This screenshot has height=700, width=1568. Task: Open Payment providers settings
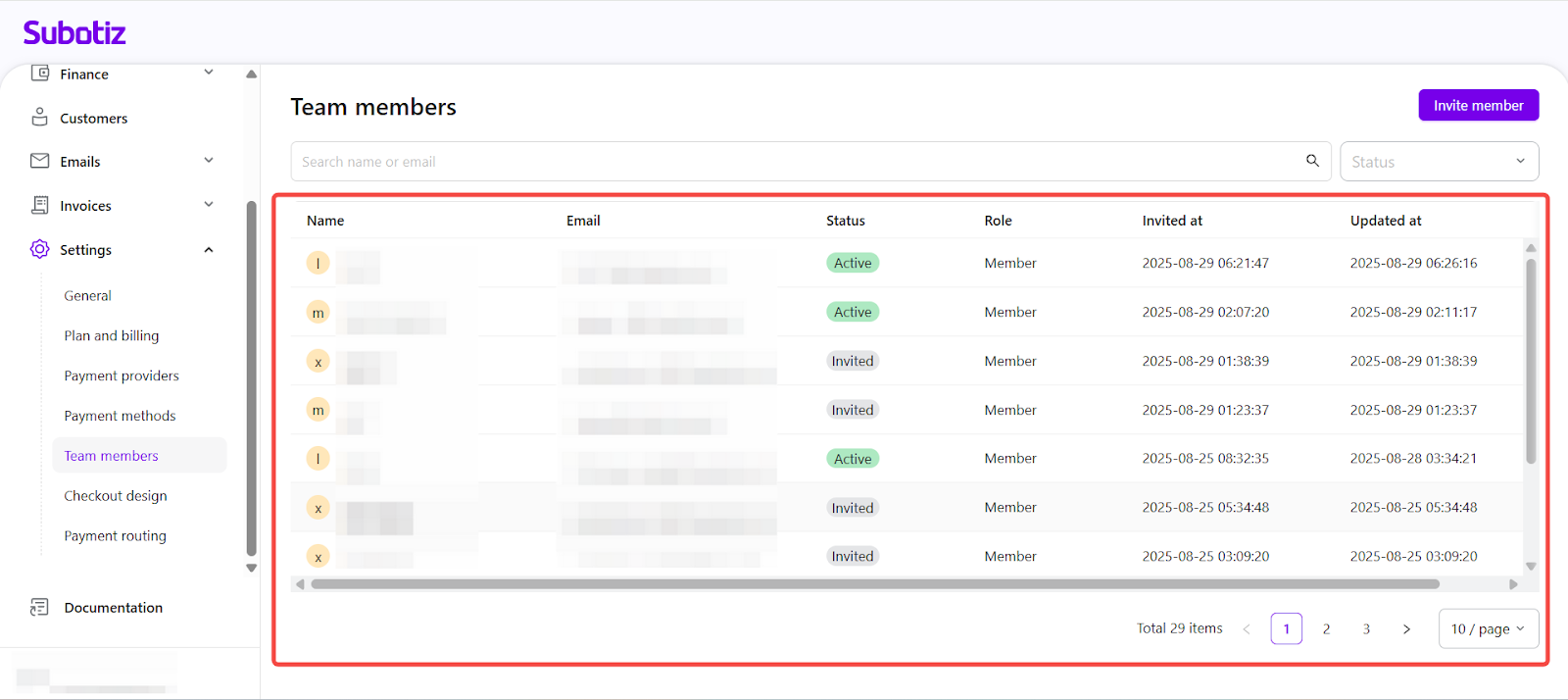(122, 375)
